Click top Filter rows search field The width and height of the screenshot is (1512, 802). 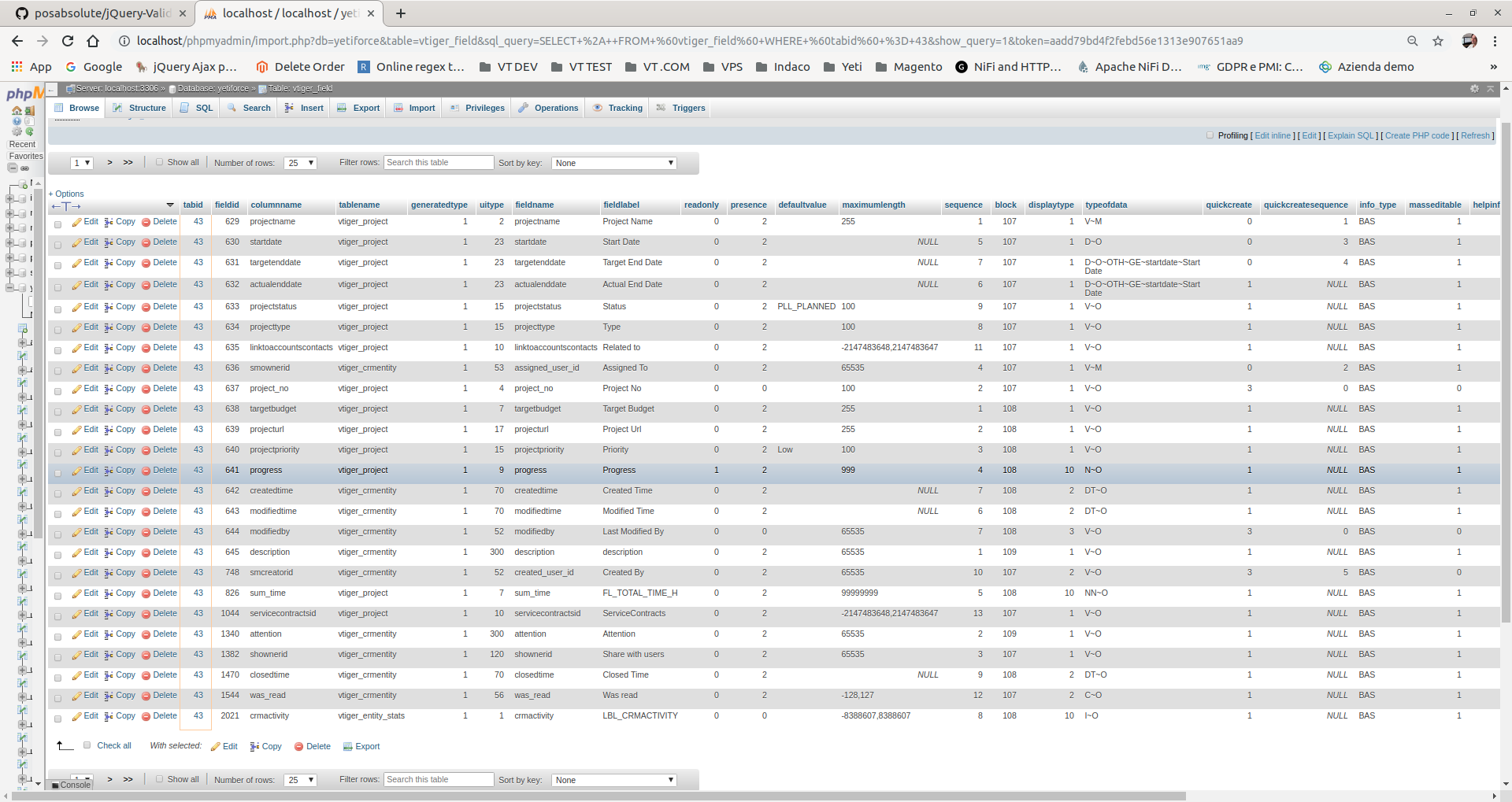(x=439, y=162)
